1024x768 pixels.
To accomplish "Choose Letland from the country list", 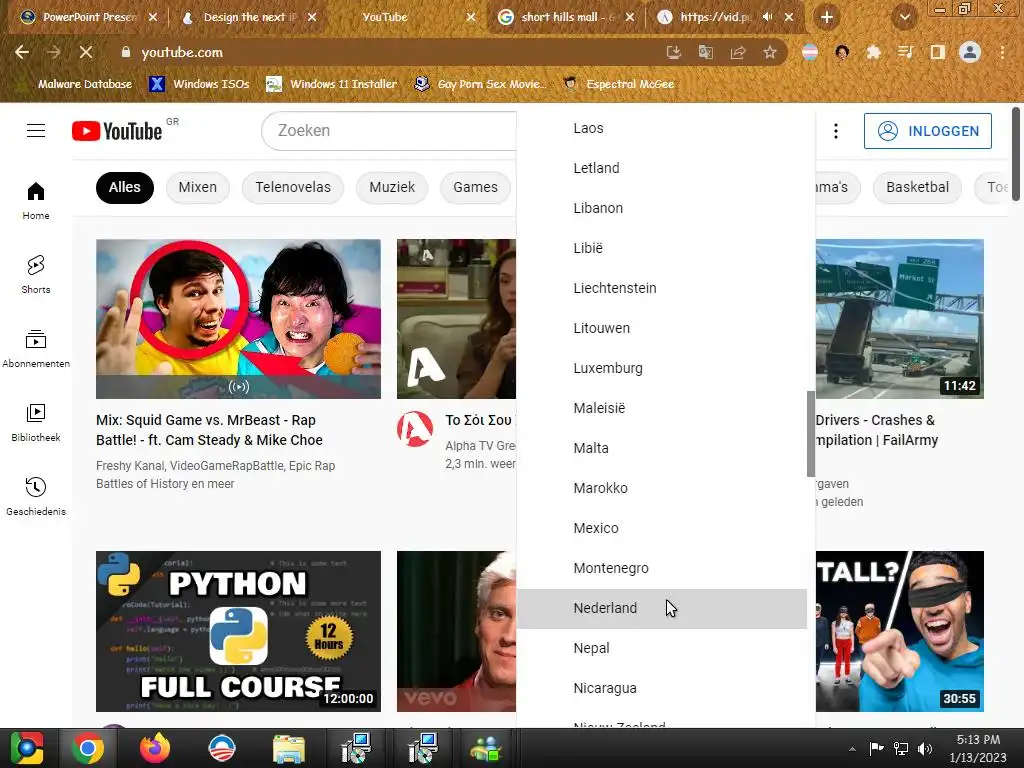I will point(662,168).
